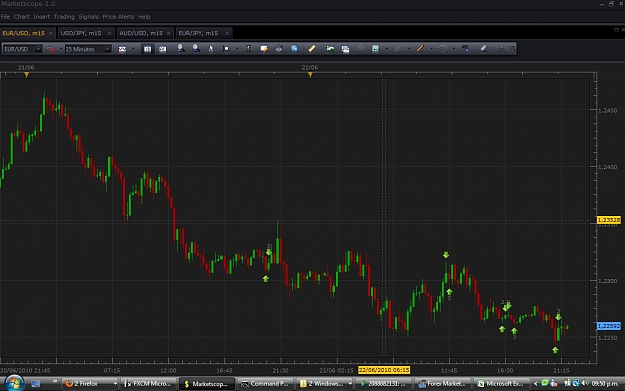Click the greyed-out pin icon in toolbar
The width and height of the screenshot is (625, 391).
(x=361, y=49)
